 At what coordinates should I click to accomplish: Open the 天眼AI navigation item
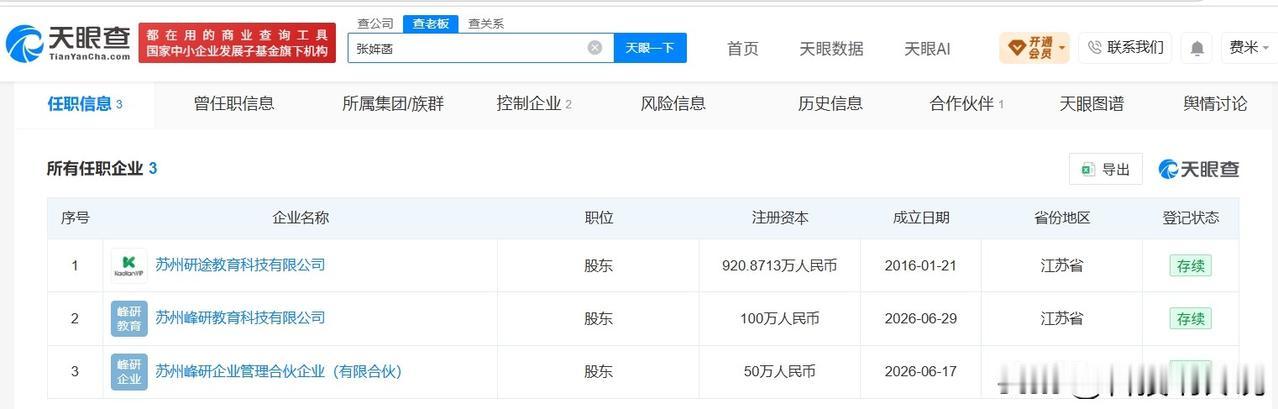[927, 48]
